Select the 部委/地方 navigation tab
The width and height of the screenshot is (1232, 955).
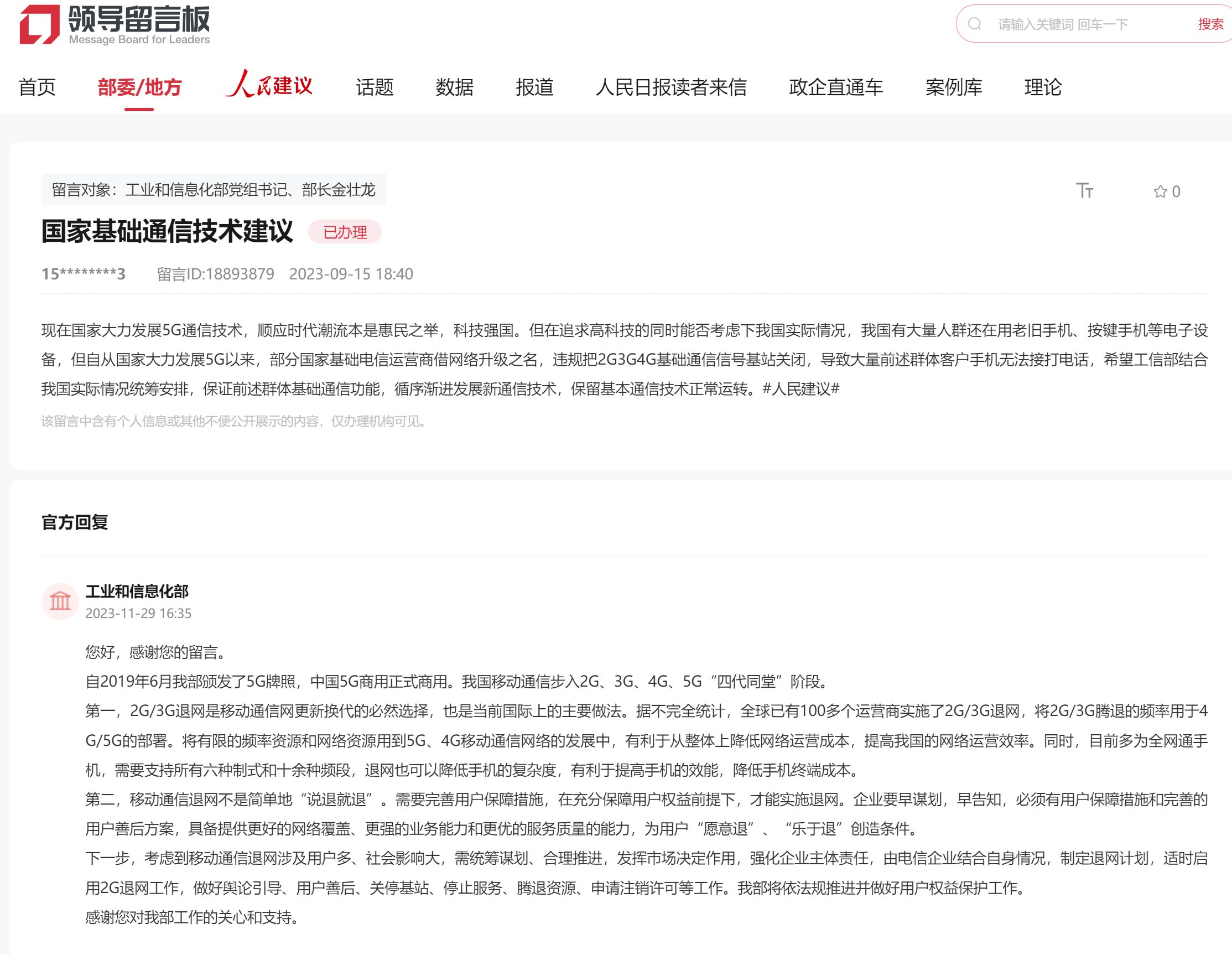(x=139, y=87)
